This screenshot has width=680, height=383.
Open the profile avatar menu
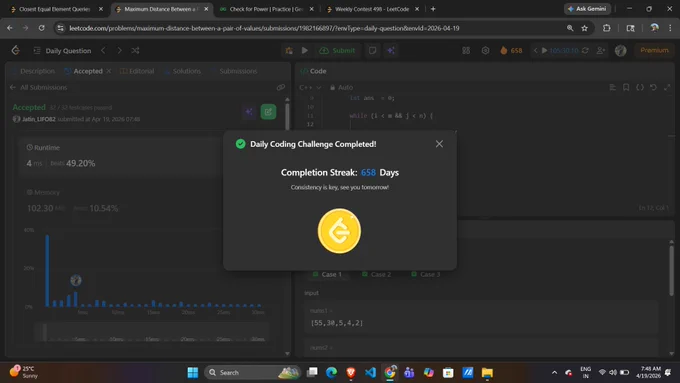(621, 51)
